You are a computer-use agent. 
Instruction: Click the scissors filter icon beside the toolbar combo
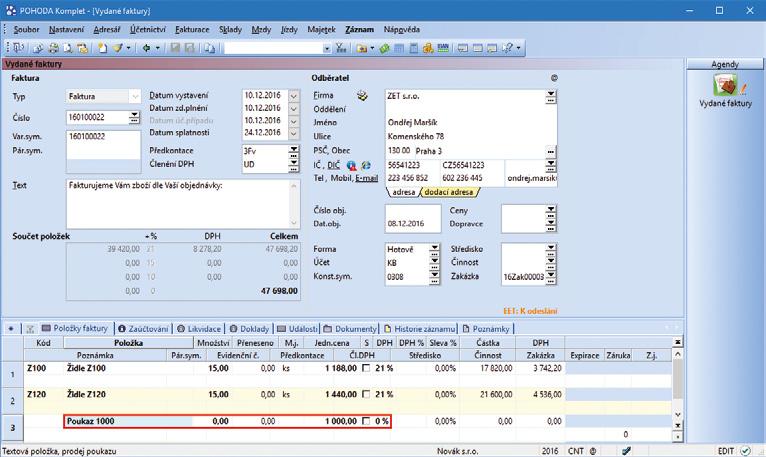click(341, 48)
